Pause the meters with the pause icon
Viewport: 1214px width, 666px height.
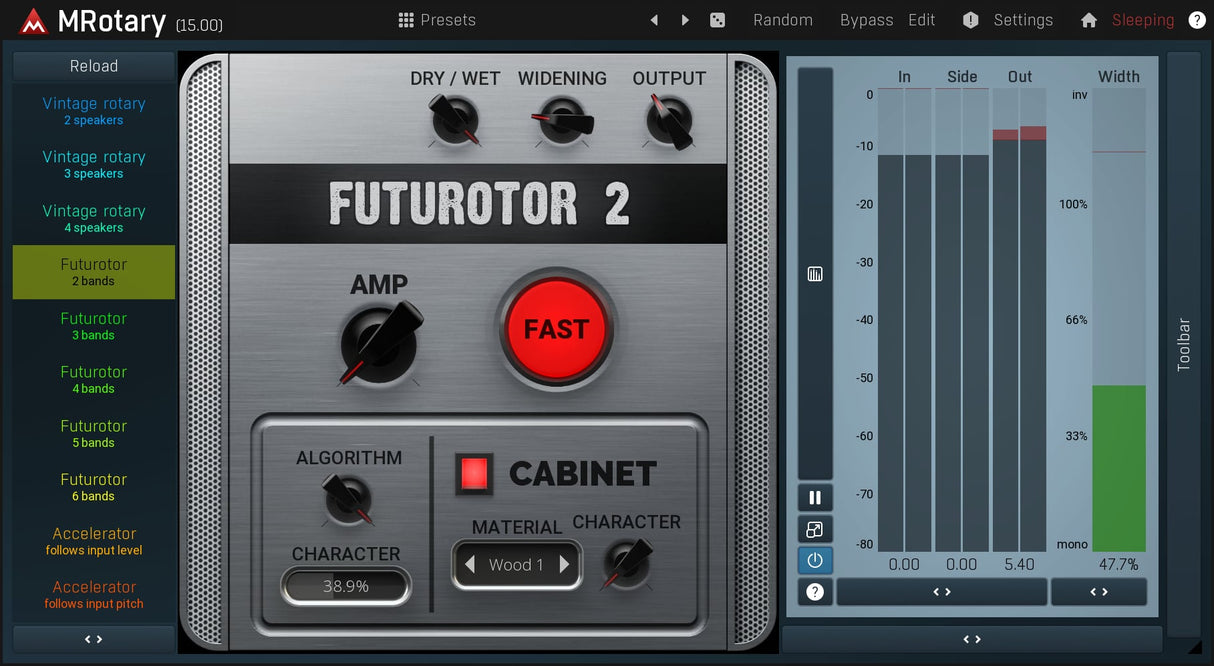pyautogui.click(x=815, y=498)
